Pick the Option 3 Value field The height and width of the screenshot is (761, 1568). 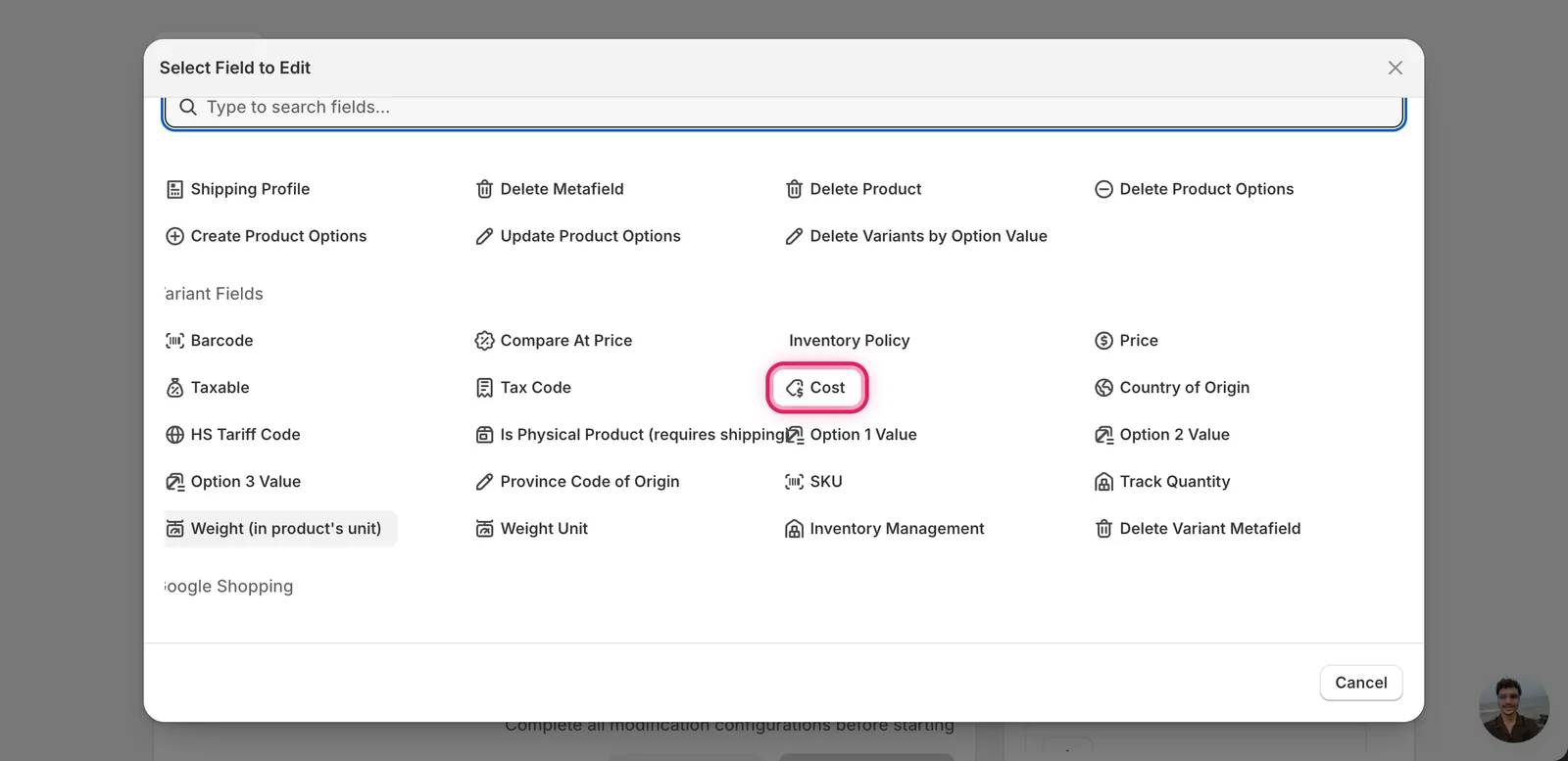[x=233, y=482]
